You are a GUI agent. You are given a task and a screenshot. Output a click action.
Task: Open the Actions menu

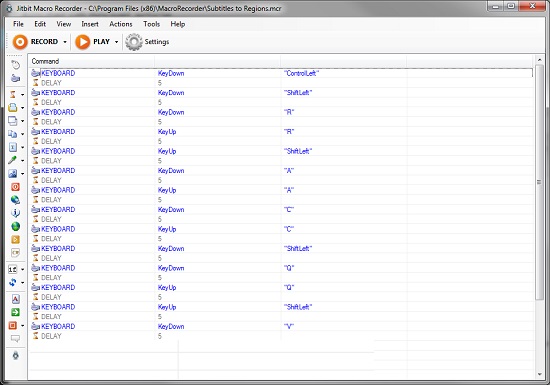pyautogui.click(x=121, y=24)
